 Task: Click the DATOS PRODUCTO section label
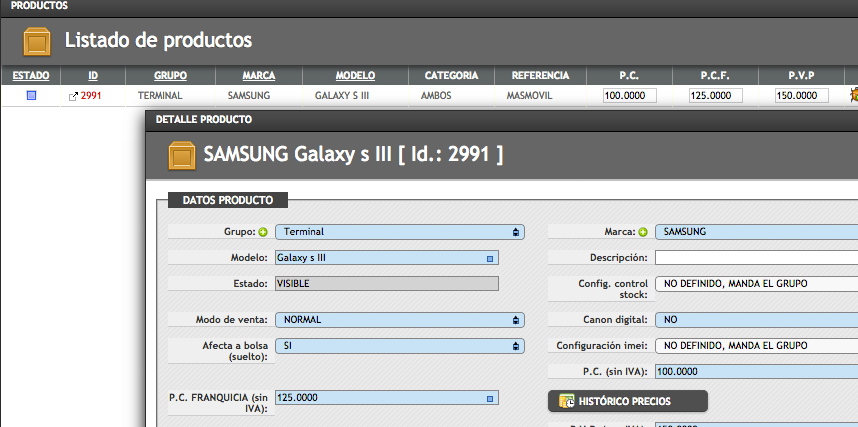(x=228, y=200)
